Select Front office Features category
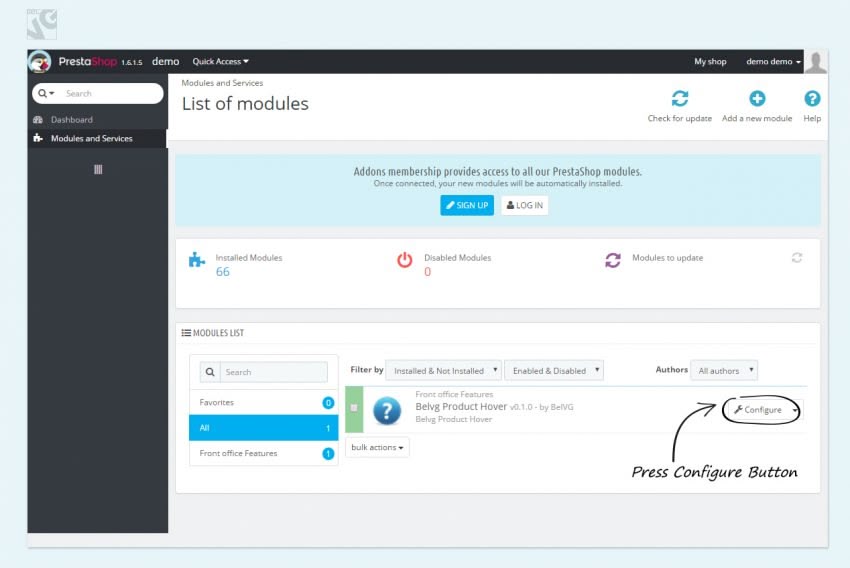This screenshot has height=568, width=850. 263,453
